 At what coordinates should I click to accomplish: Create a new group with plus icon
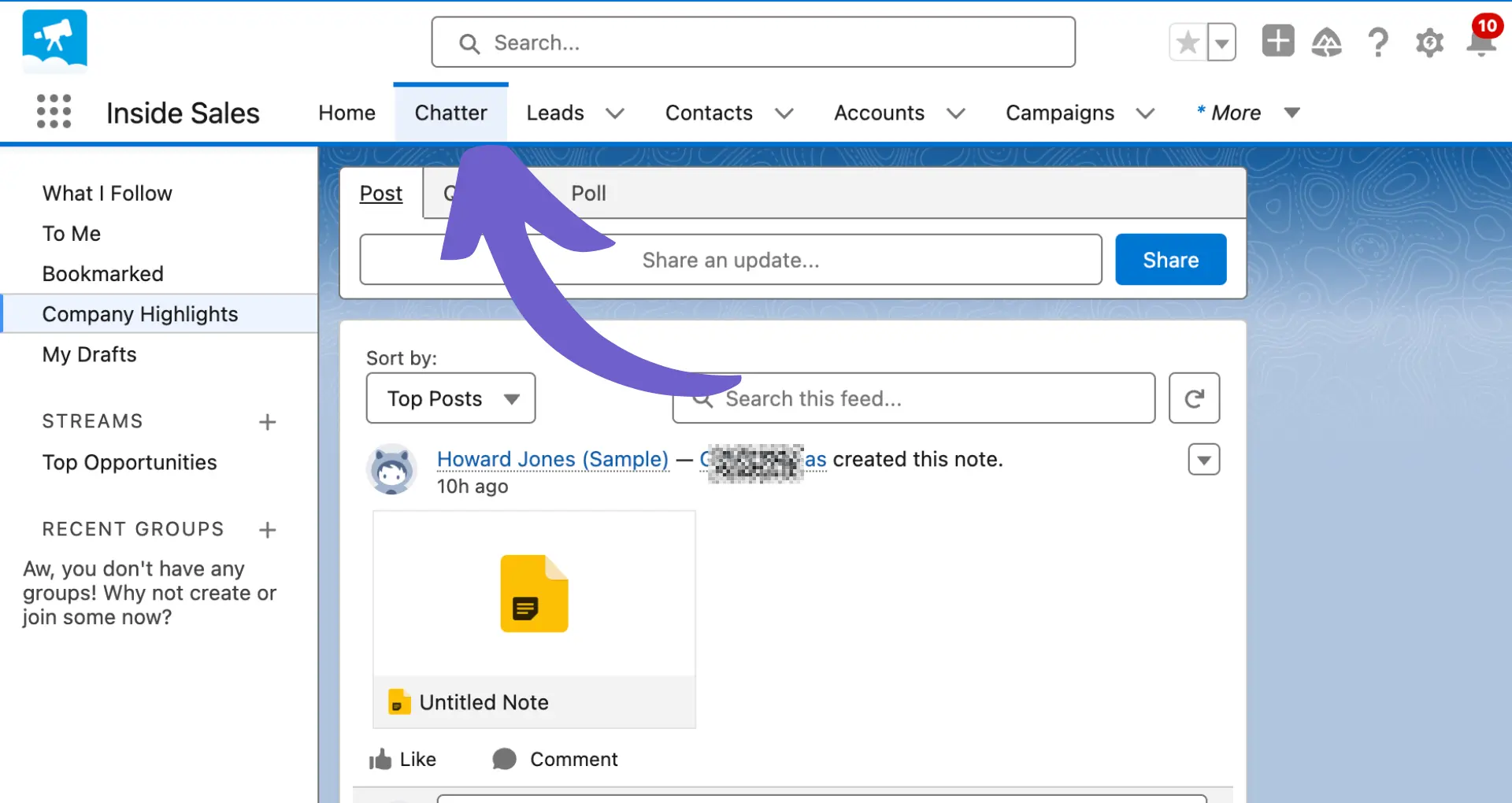[x=268, y=530]
